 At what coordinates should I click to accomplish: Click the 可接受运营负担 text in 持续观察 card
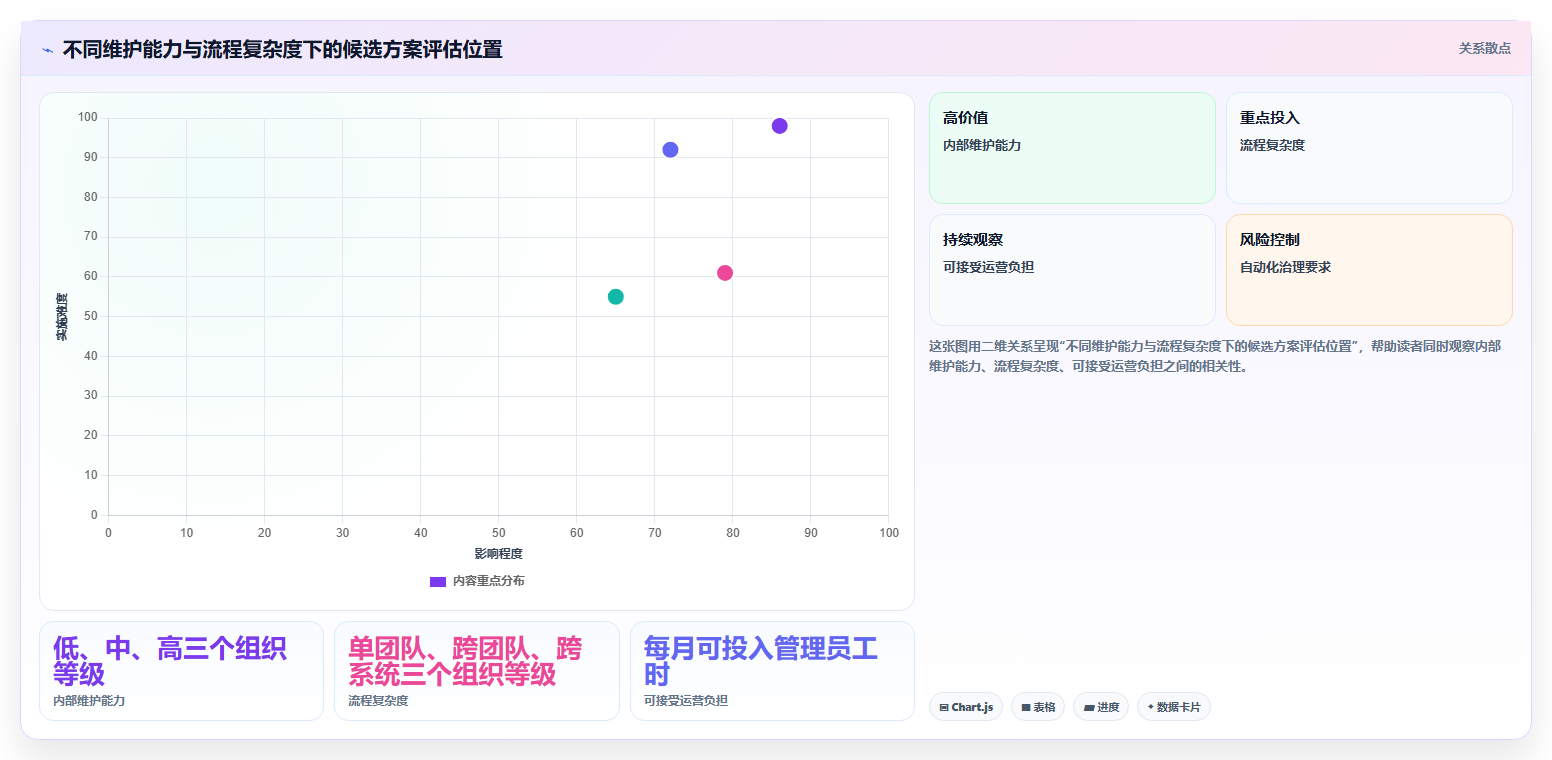(x=988, y=267)
